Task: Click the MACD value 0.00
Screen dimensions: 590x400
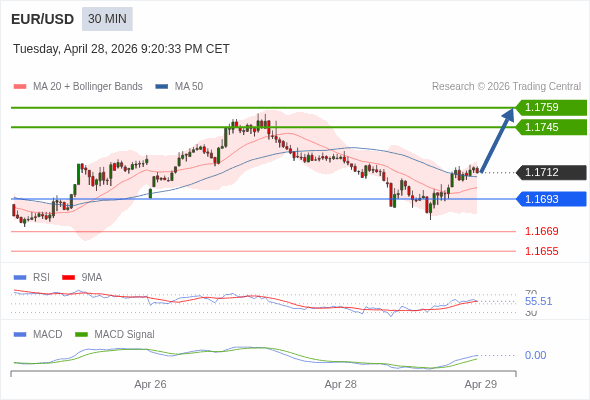Action: [535, 355]
